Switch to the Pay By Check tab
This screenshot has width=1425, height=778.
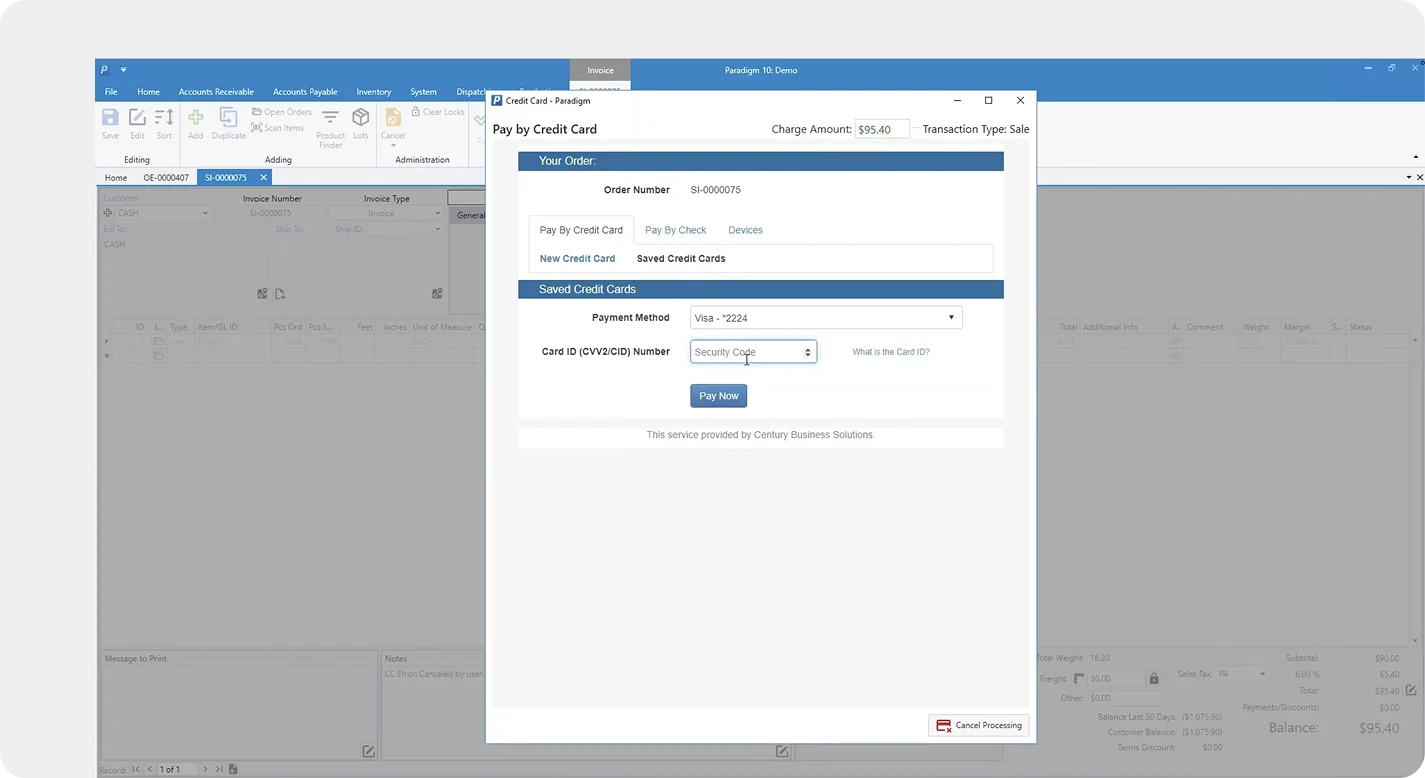(x=675, y=230)
